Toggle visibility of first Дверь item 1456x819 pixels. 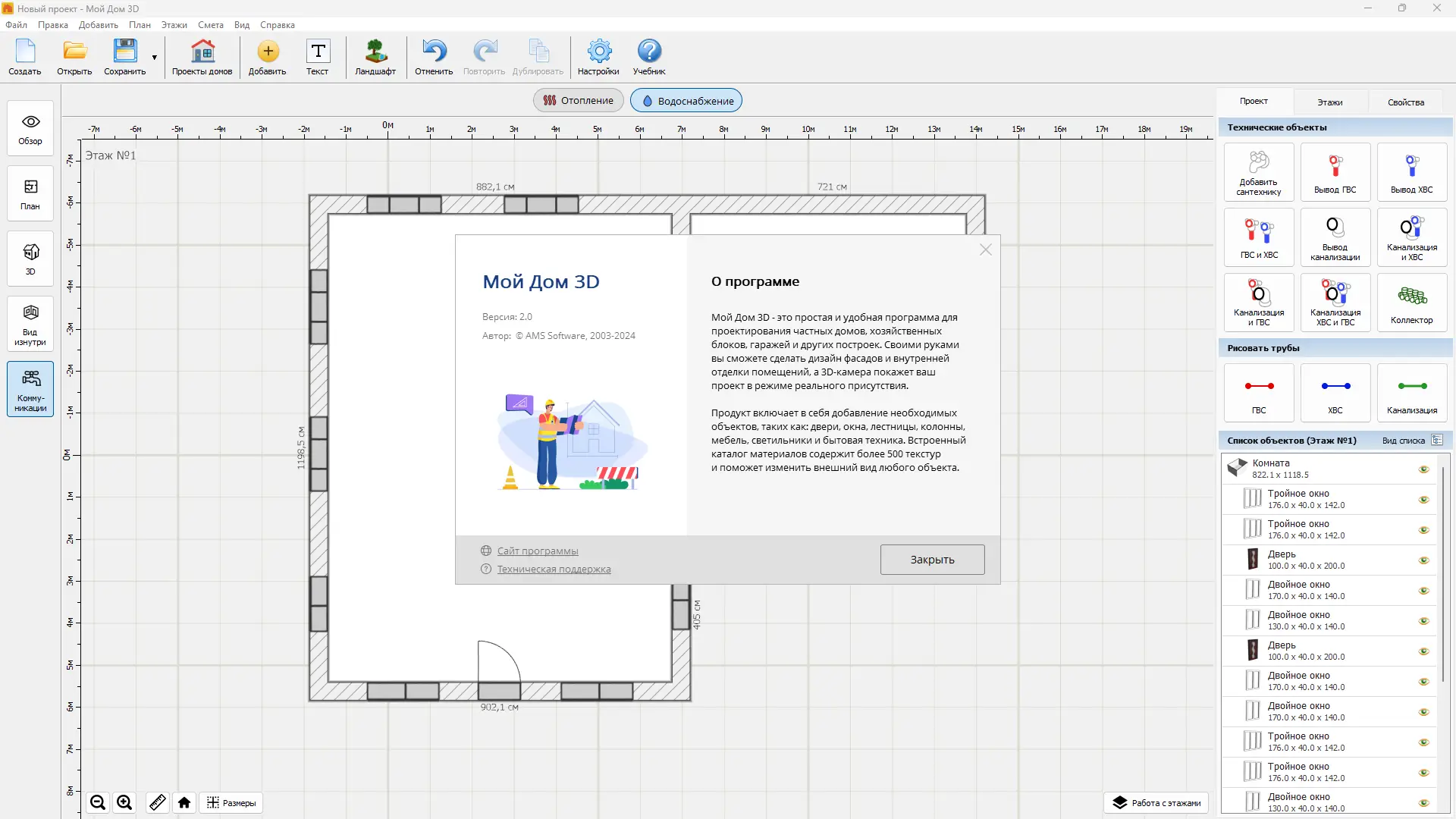[x=1423, y=560]
